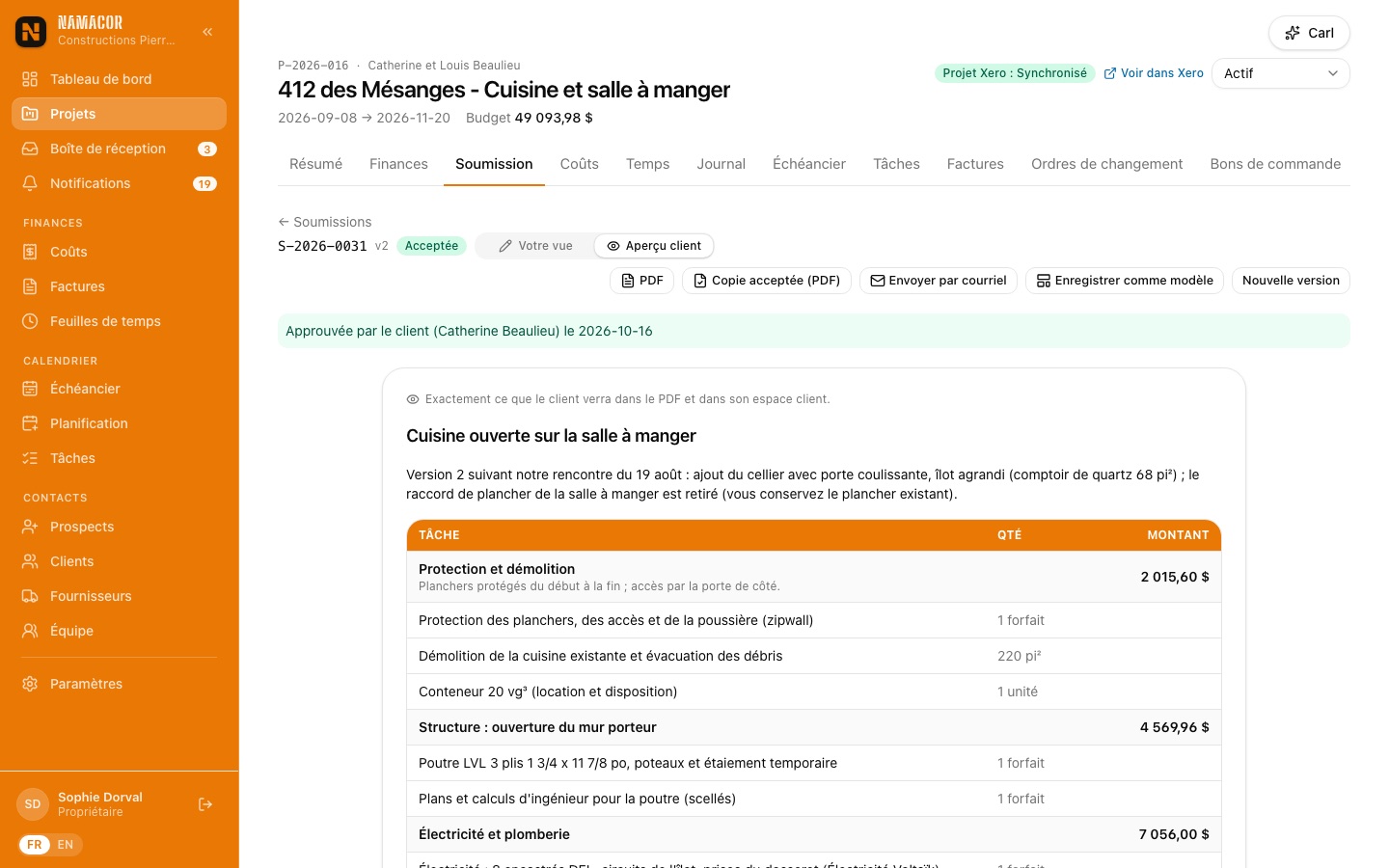Open the Actif project status dropdown

pyautogui.click(x=1281, y=73)
